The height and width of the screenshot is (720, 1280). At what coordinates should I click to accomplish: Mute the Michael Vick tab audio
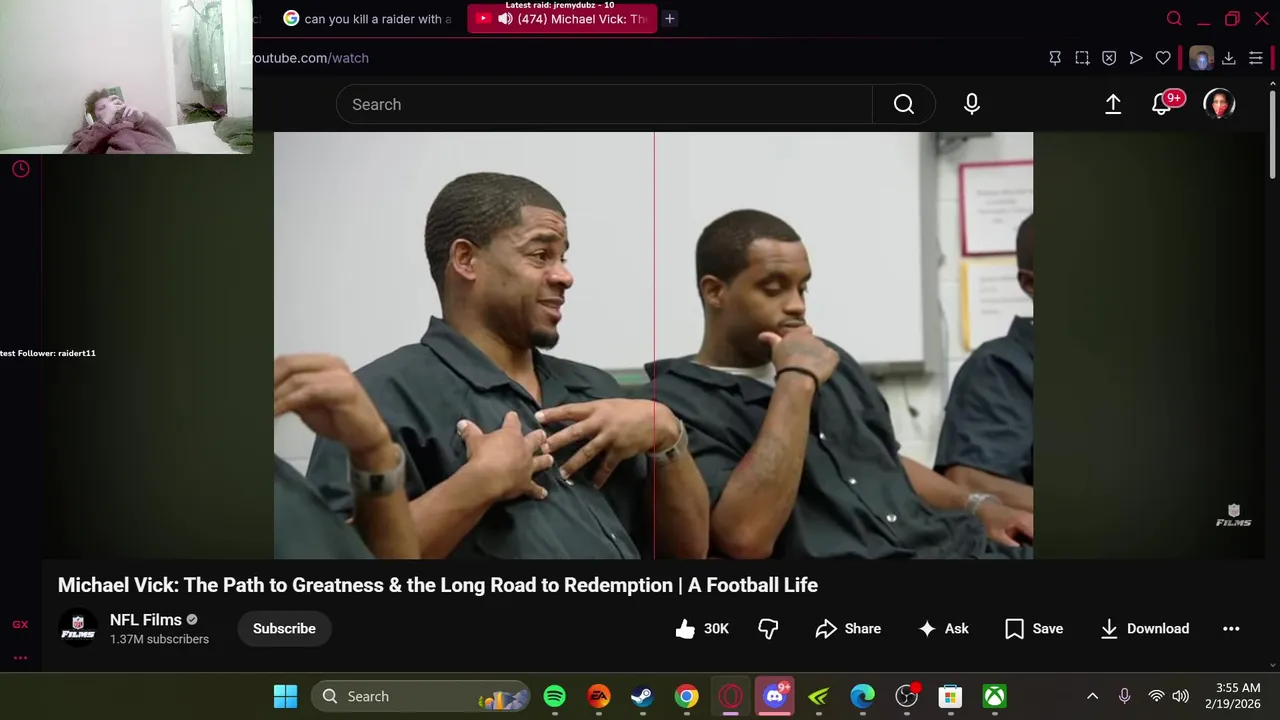click(505, 18)
